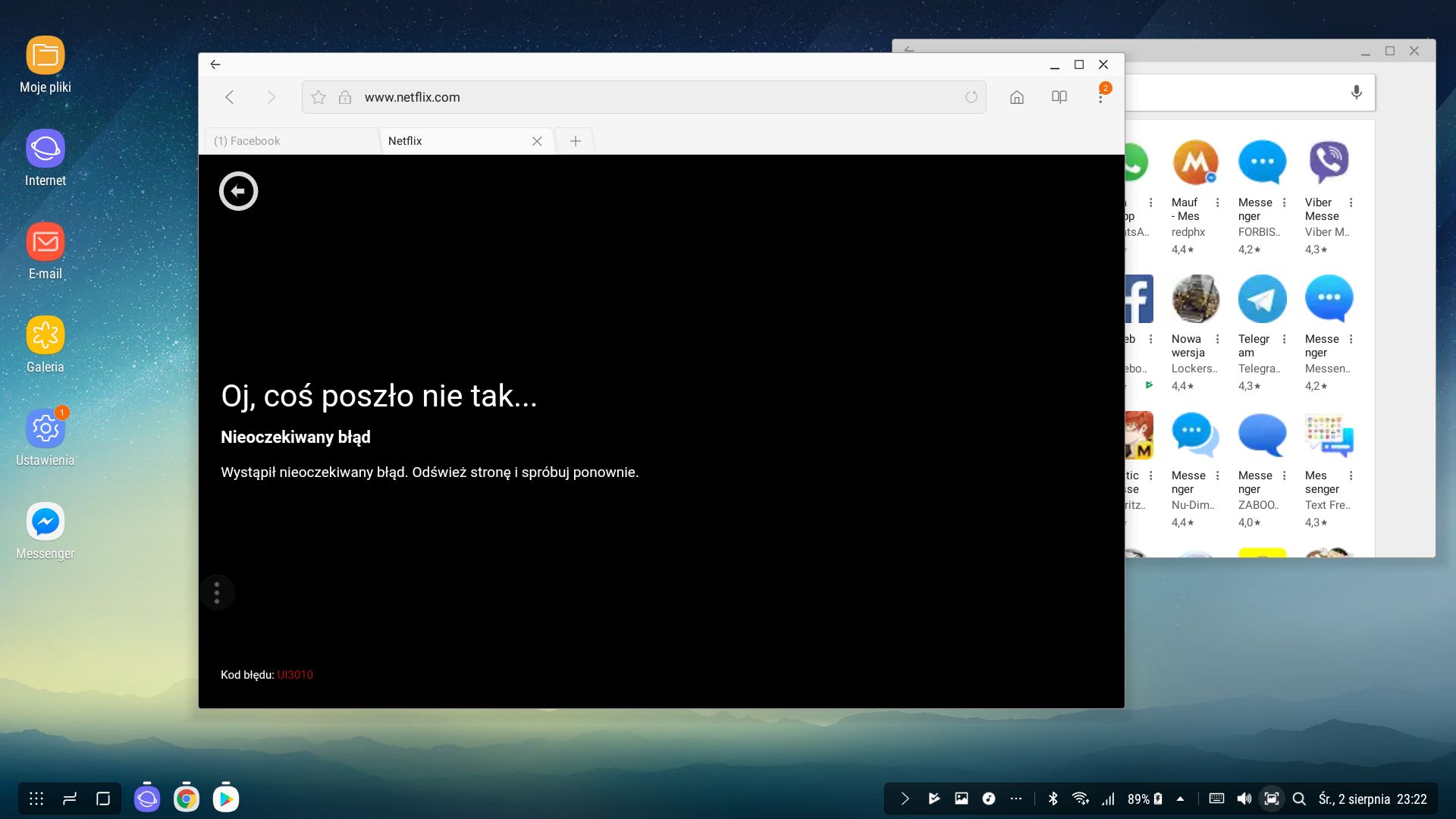Open taskbar search magnifier
The image size is (1456, 819).
point(1299,799)
